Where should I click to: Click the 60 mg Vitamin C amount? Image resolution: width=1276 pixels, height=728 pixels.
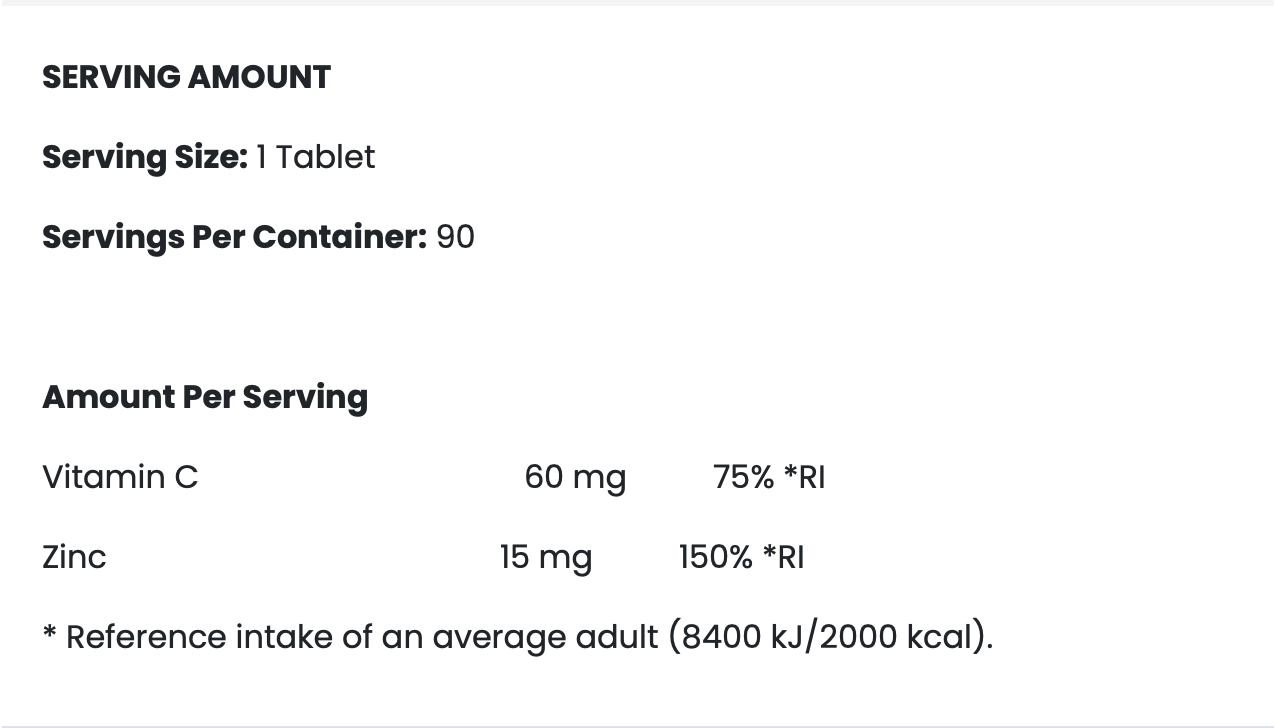575,477
